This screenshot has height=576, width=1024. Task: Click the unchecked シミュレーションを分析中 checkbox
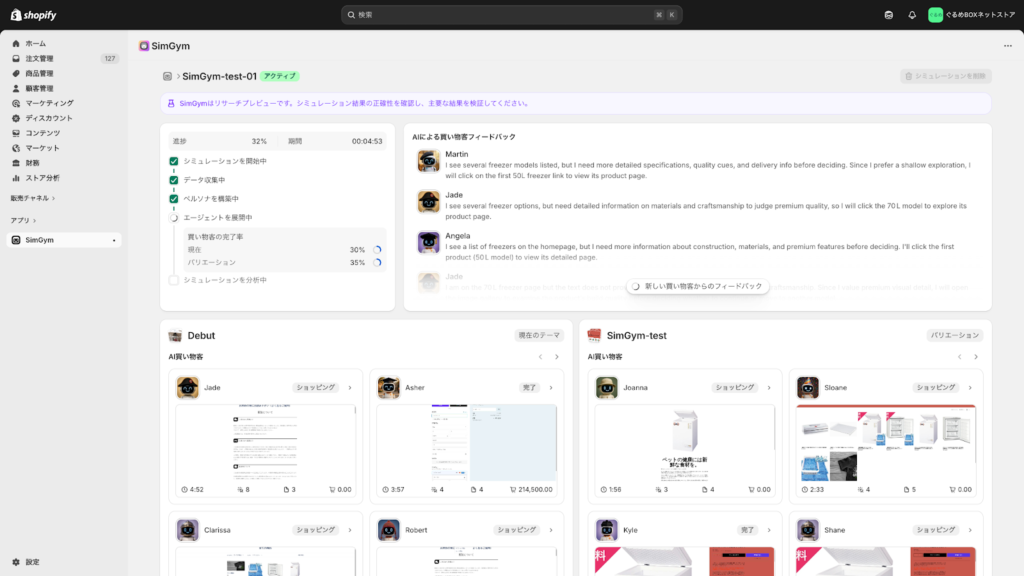point(174,280)
